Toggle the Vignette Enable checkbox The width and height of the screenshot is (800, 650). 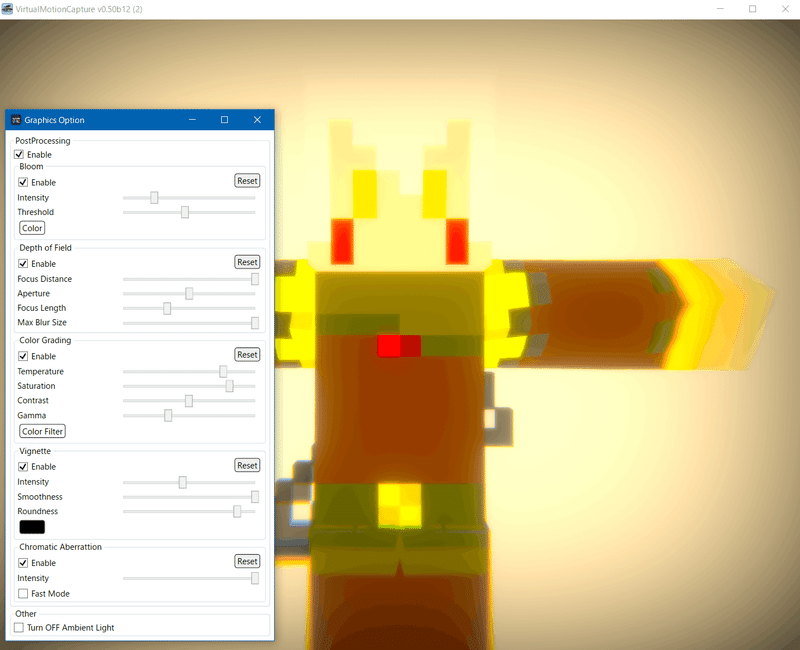tap(23, 466)
